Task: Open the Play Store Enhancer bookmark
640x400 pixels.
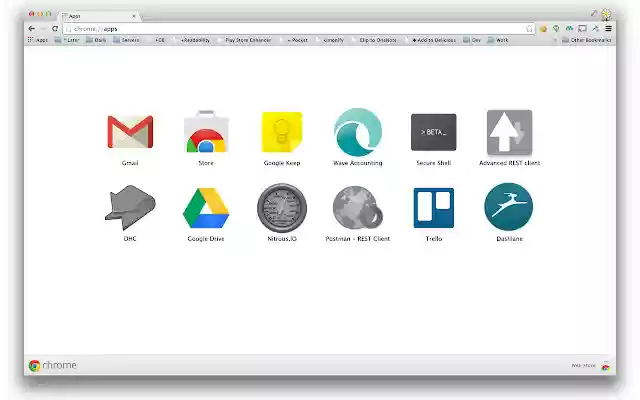Action: point(244,40)
